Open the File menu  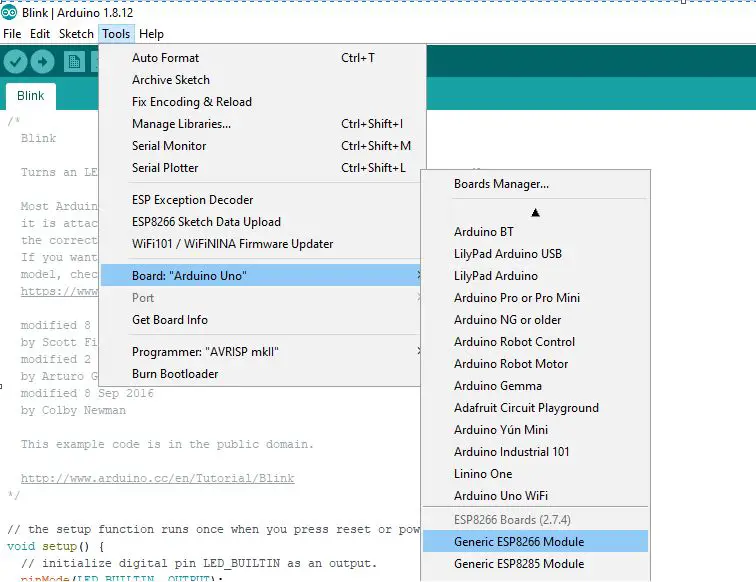pyautogui.click(x=12, y=34)
